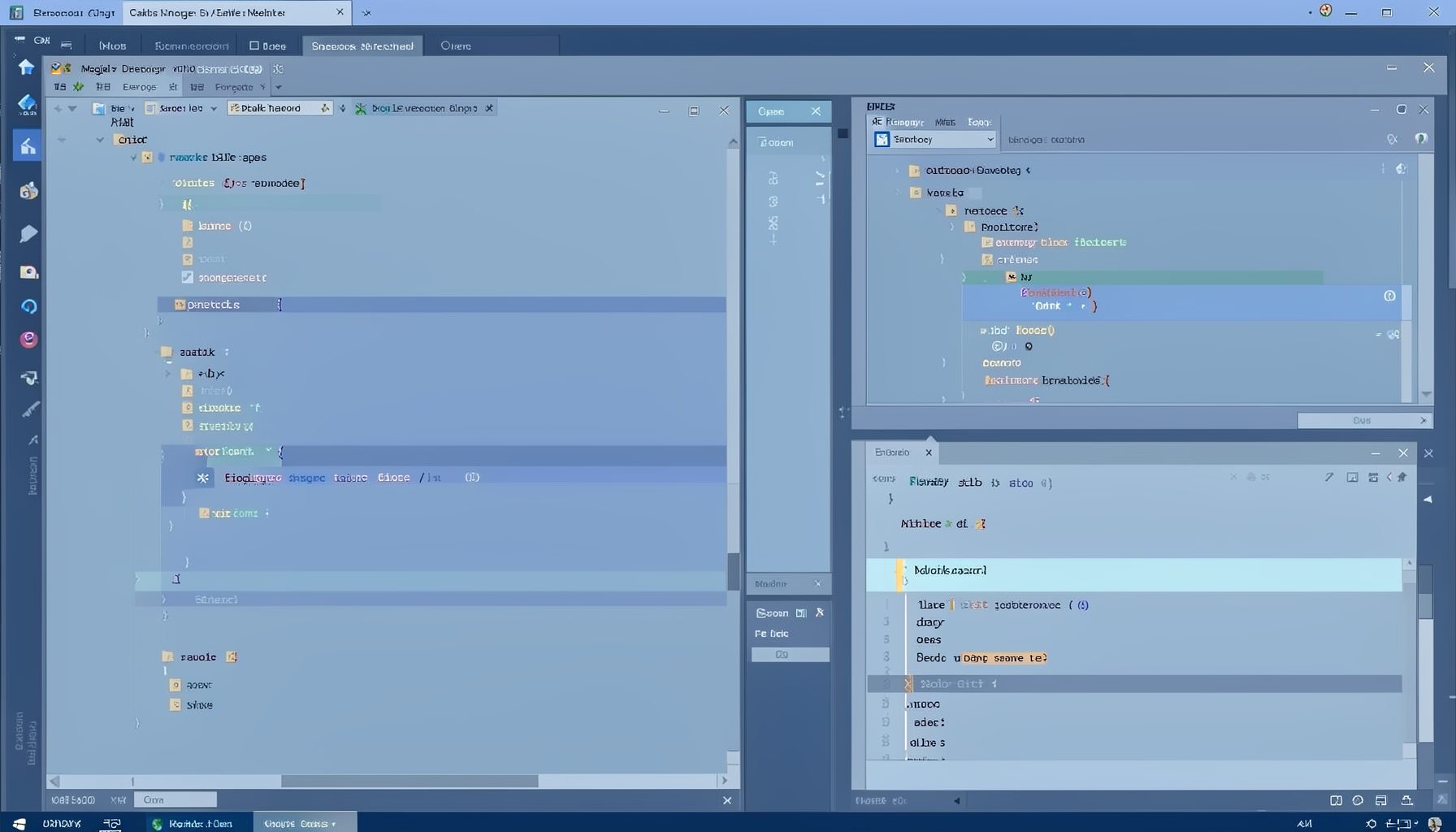Expand the 'eihx' folder node
Screen dimensions: 1456x832
(x=168, y=374)
